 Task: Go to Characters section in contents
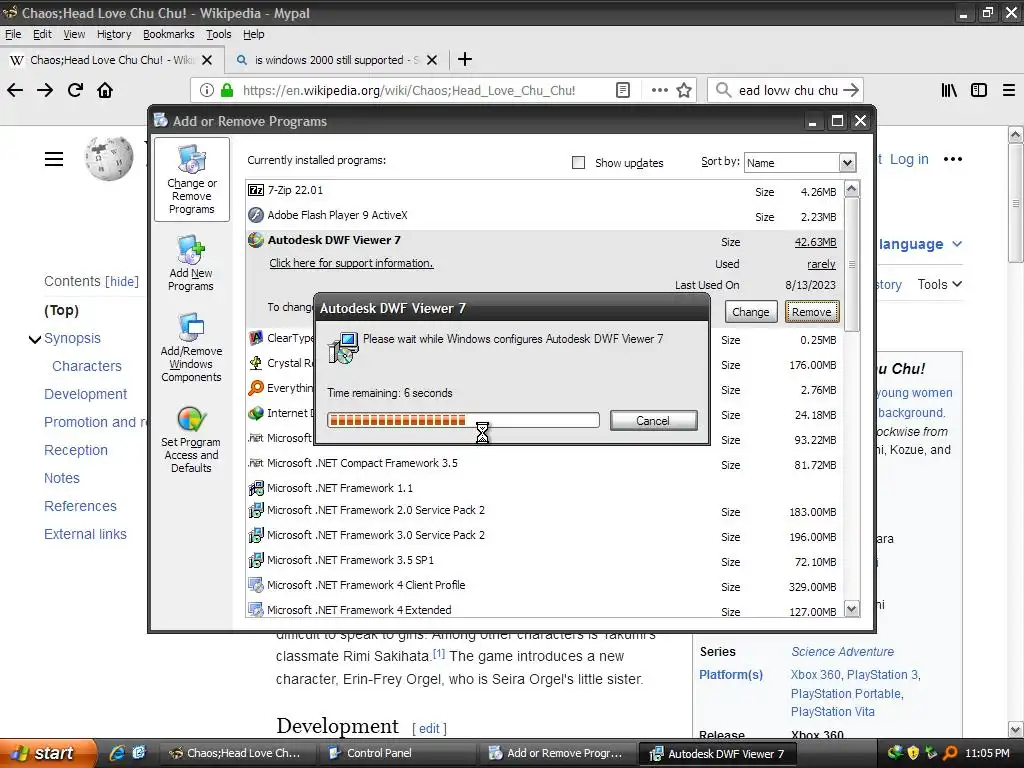point(87,366)
